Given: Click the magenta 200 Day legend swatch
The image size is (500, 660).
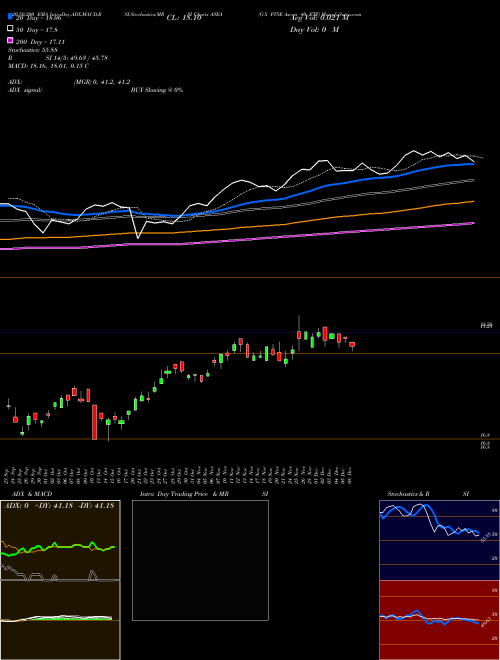Looking at the screenshot, I should tap(10, 40).
